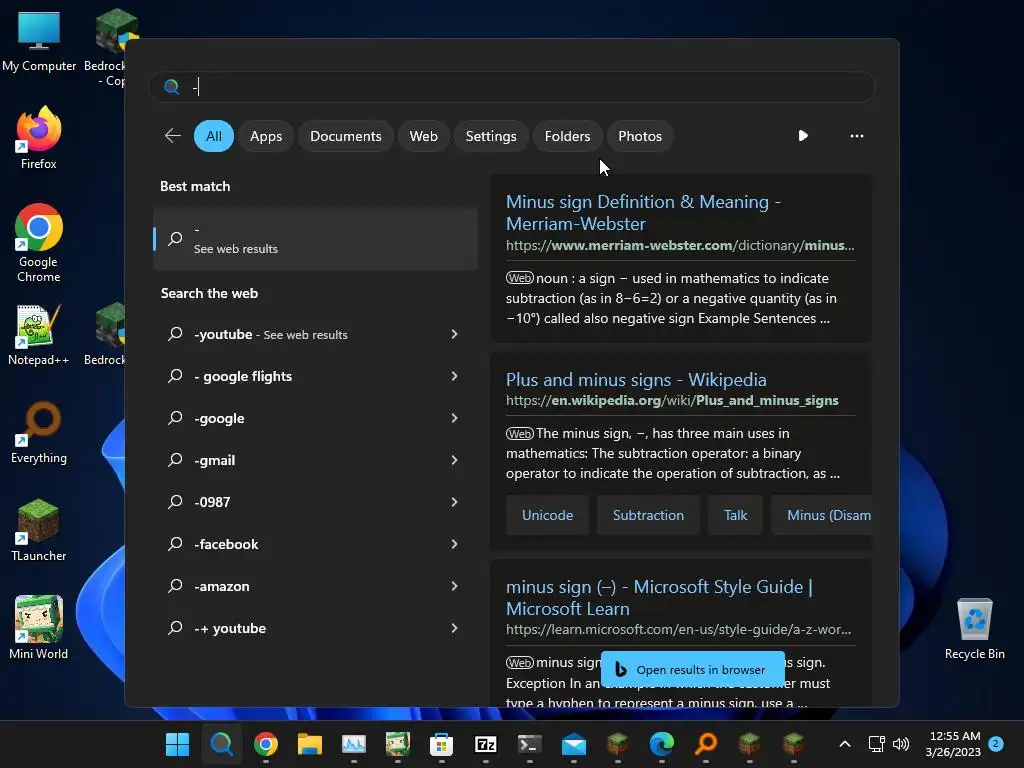Click the network icon in system tray
Screen dimensions: 1024x768
pos(876,744)
